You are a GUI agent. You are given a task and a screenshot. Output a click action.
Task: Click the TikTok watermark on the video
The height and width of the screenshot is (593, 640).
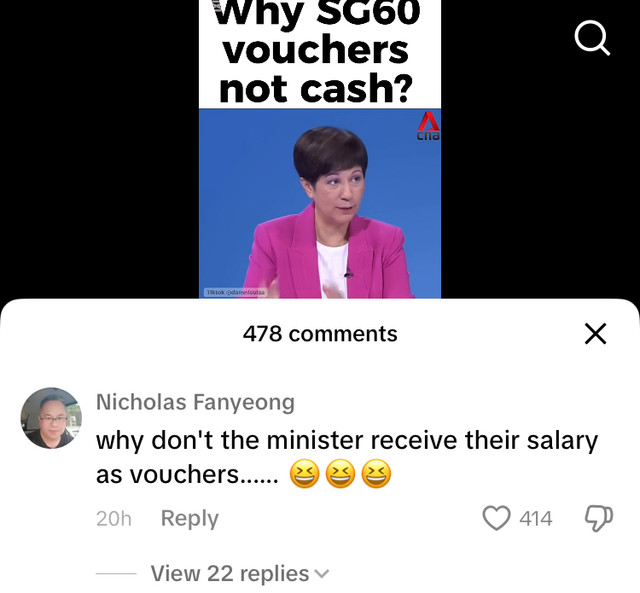[235, 292]
